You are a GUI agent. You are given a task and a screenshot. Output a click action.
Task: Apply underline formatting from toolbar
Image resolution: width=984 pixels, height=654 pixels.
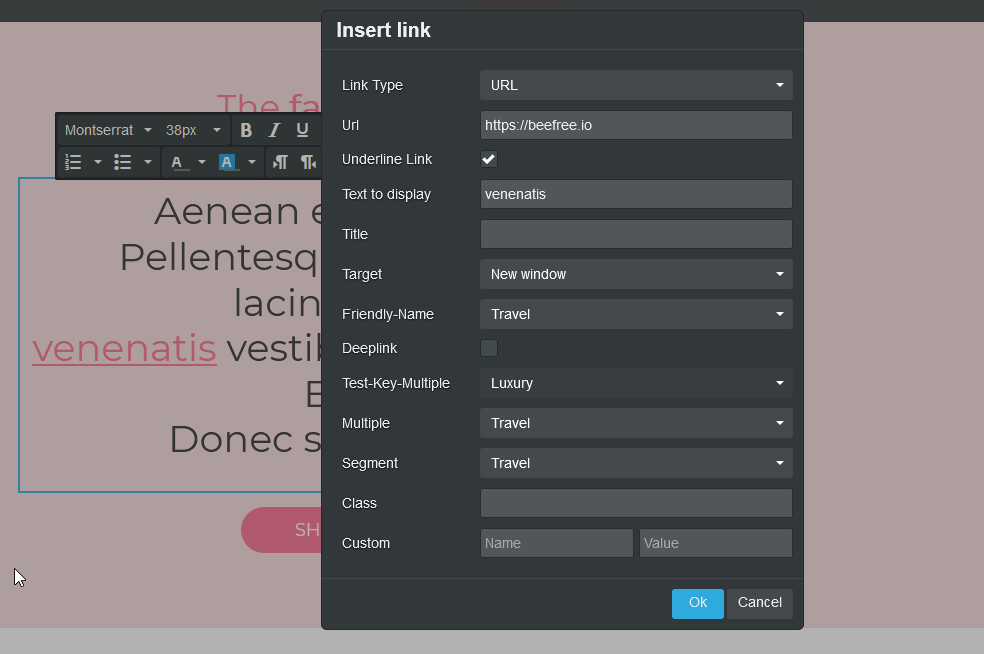coord(302,131)
